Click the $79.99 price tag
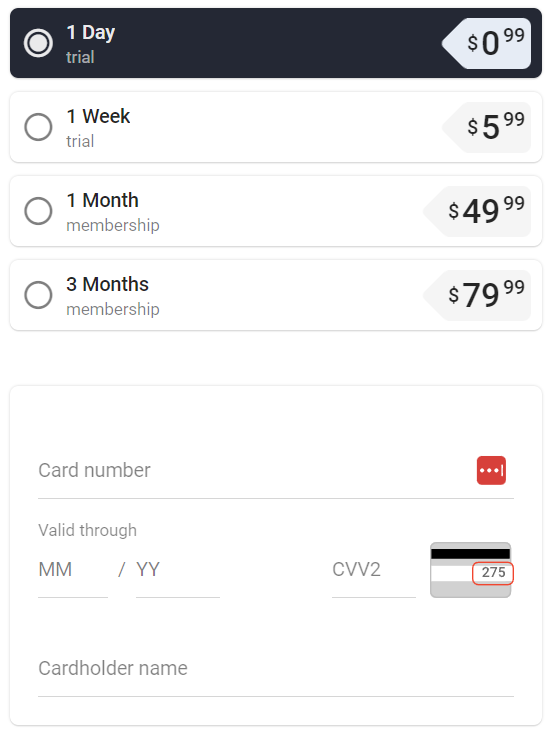Image resolution: width=551 pixels, height=736 pixels. (x=477, y=295)
